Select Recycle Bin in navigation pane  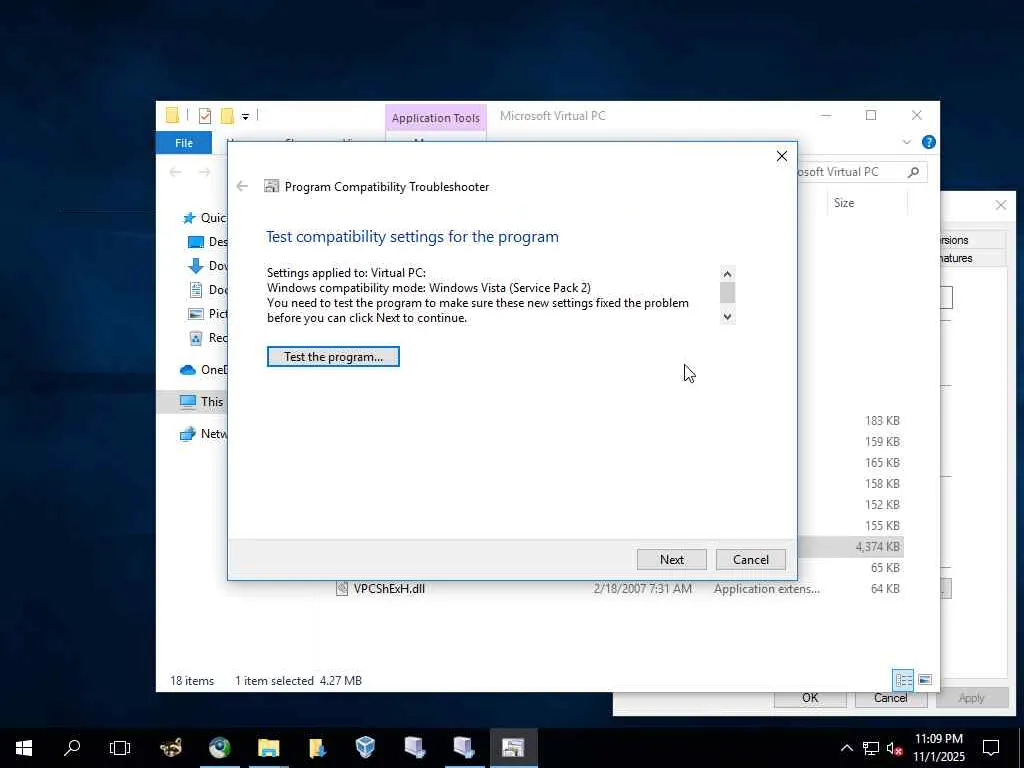pos(208,338)
